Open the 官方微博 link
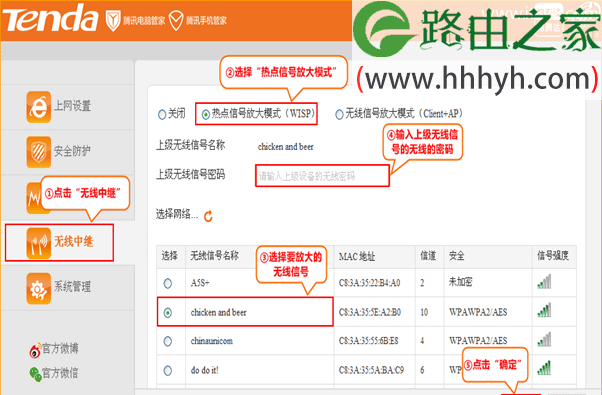The image size is (602, 395). coord(60,349)
